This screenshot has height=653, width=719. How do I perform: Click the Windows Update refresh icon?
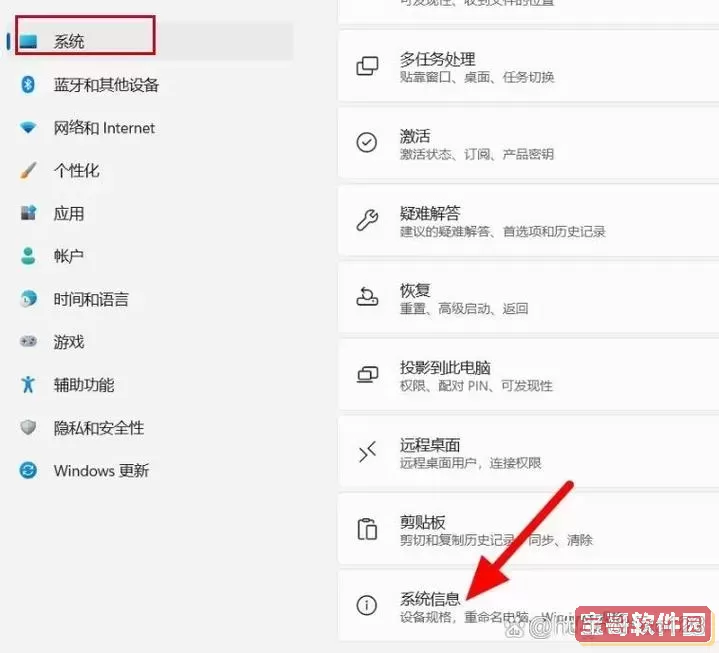point(28,470)
